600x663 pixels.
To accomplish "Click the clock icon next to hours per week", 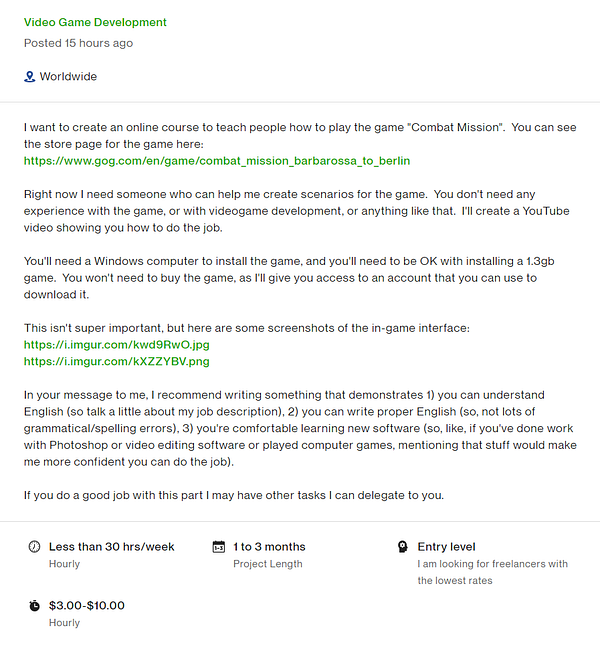I will [x=34, y=547].
